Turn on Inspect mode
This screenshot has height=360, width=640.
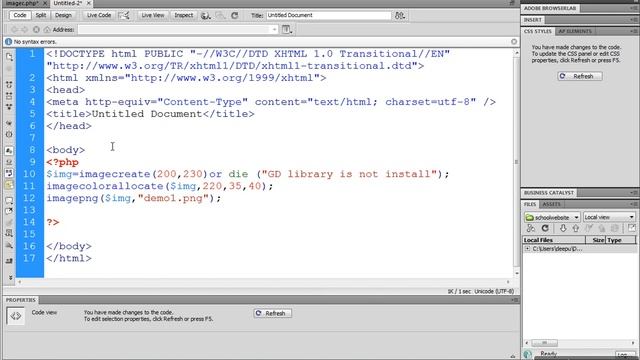(184, 15)
